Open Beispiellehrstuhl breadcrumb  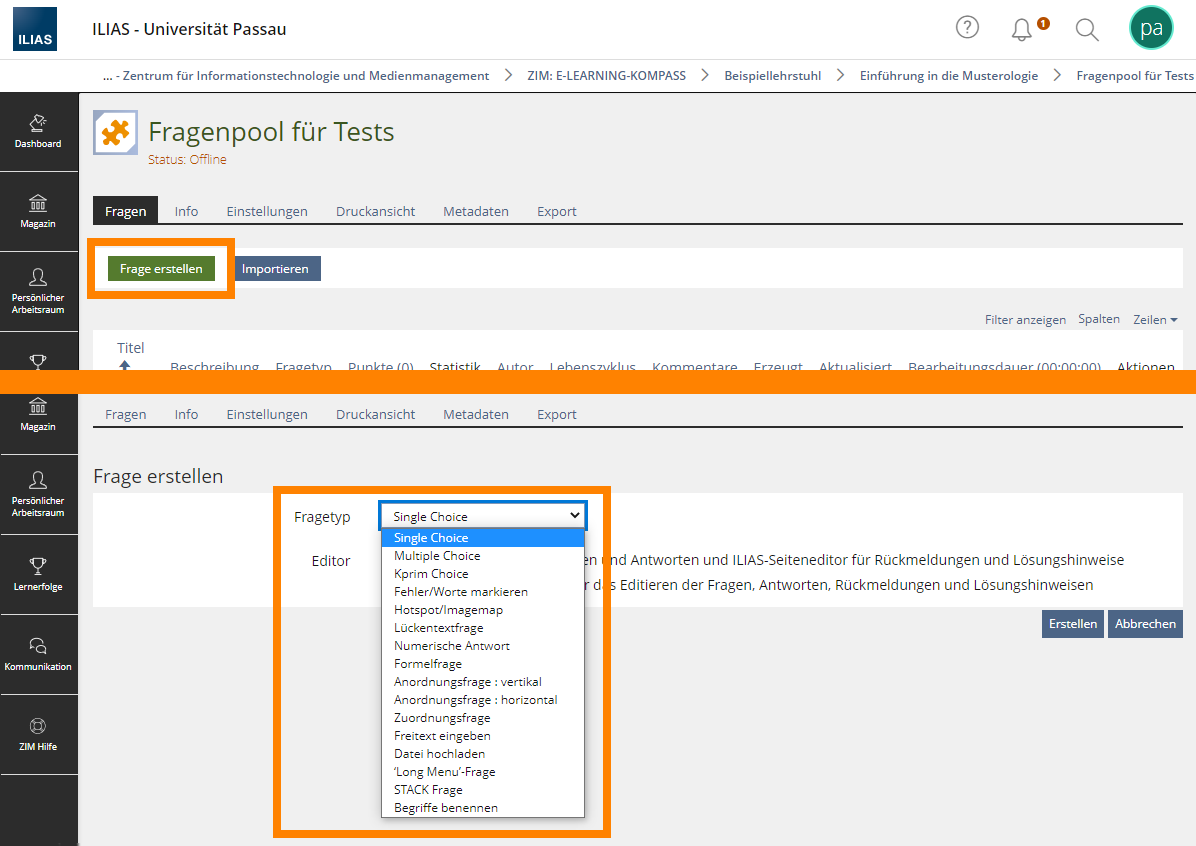tap(773, 76)
